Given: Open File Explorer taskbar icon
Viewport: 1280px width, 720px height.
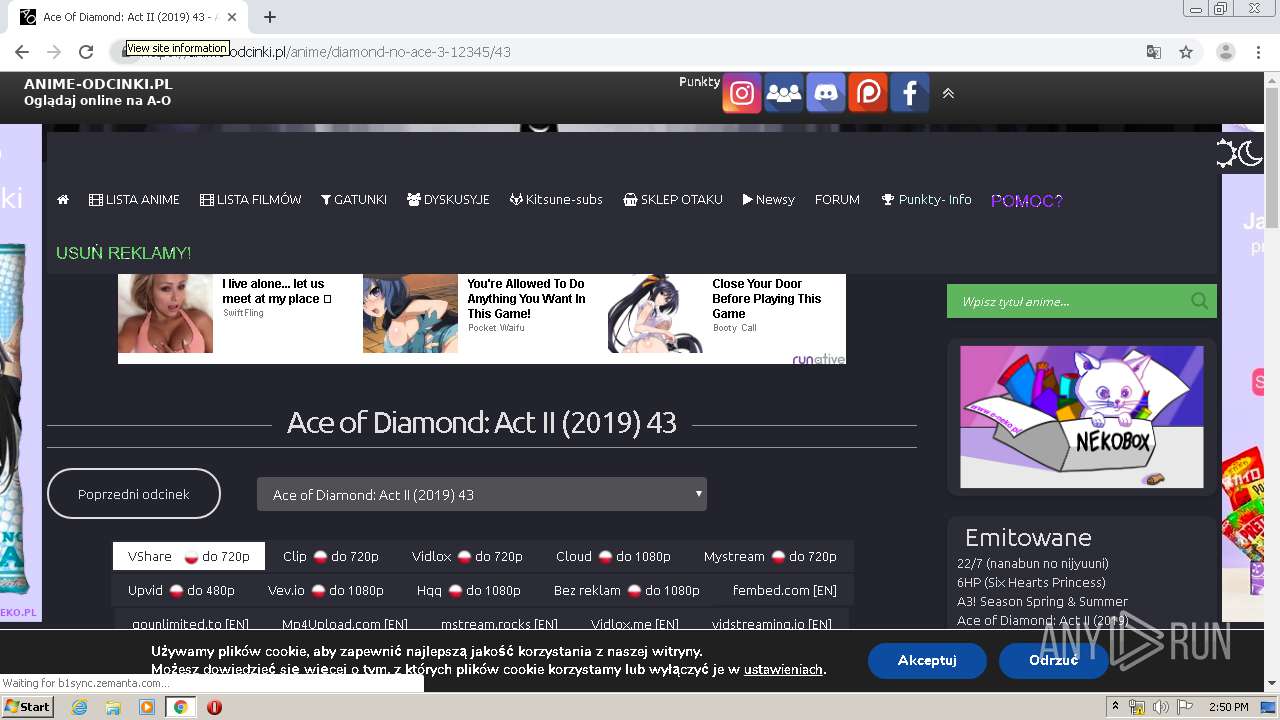Looking at the screenshot, I should pyautogui.click(x=113, y=707).
